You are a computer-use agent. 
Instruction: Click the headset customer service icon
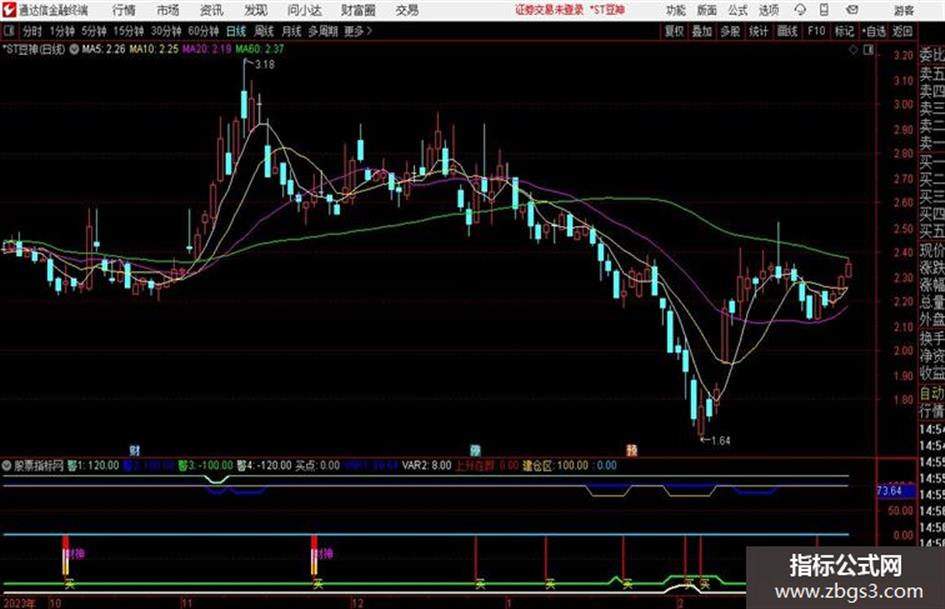pyautogui.click(x=800, y=10)
